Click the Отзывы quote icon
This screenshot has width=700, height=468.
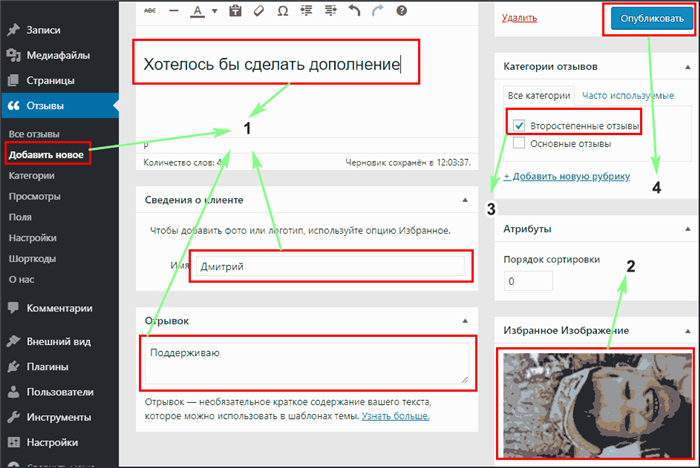point(13,106)
